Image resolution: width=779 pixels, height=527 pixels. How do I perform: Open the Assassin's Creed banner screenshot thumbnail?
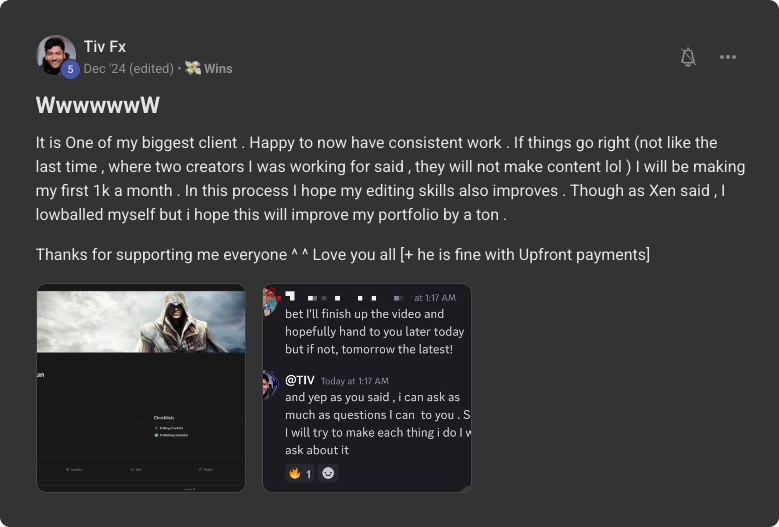tap(141, 387)
